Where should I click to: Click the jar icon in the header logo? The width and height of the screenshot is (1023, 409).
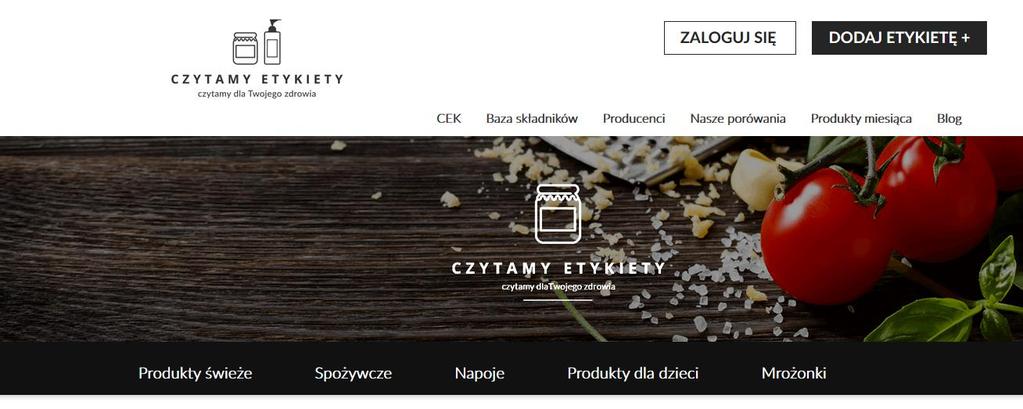[245, 48]
